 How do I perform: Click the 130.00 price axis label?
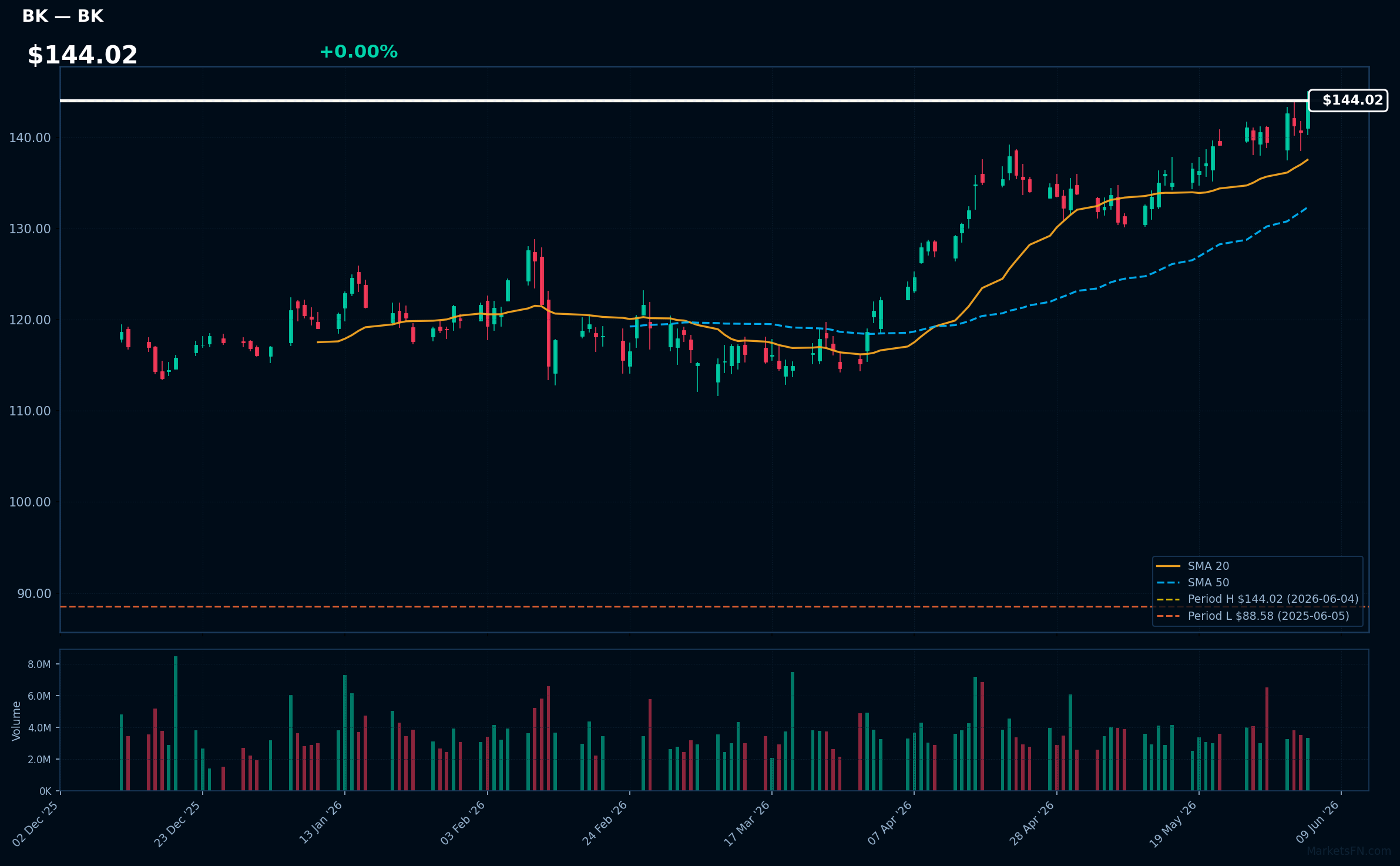[30, 229]
